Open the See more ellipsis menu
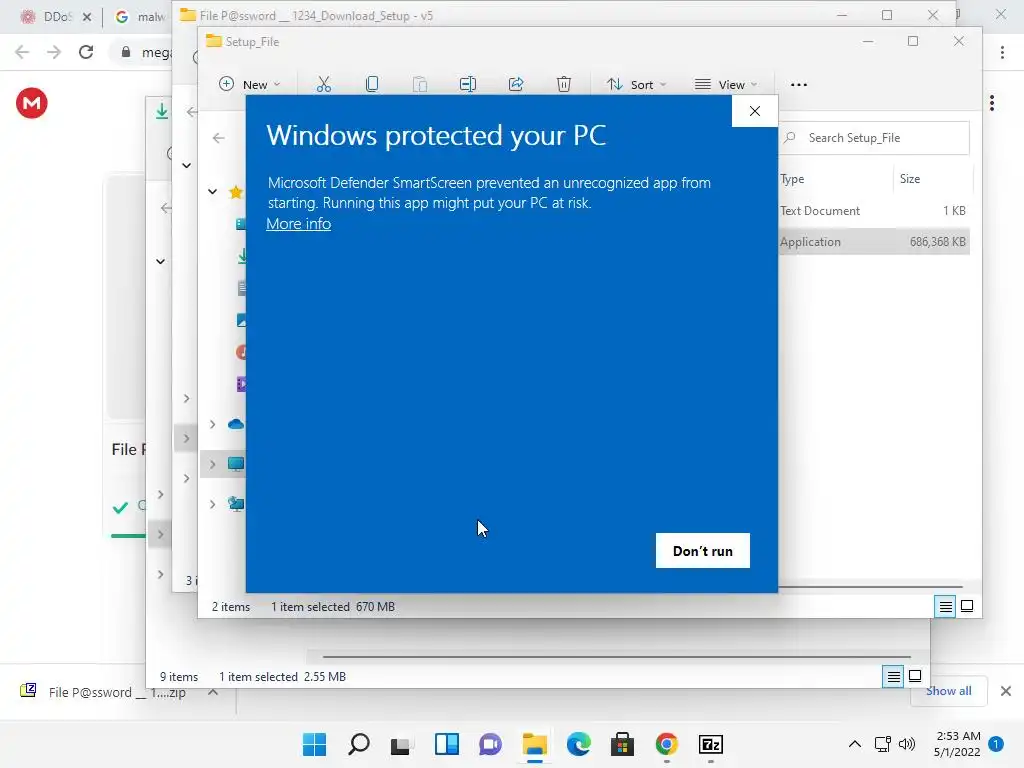1024x768 pixels. coord(799,84)
